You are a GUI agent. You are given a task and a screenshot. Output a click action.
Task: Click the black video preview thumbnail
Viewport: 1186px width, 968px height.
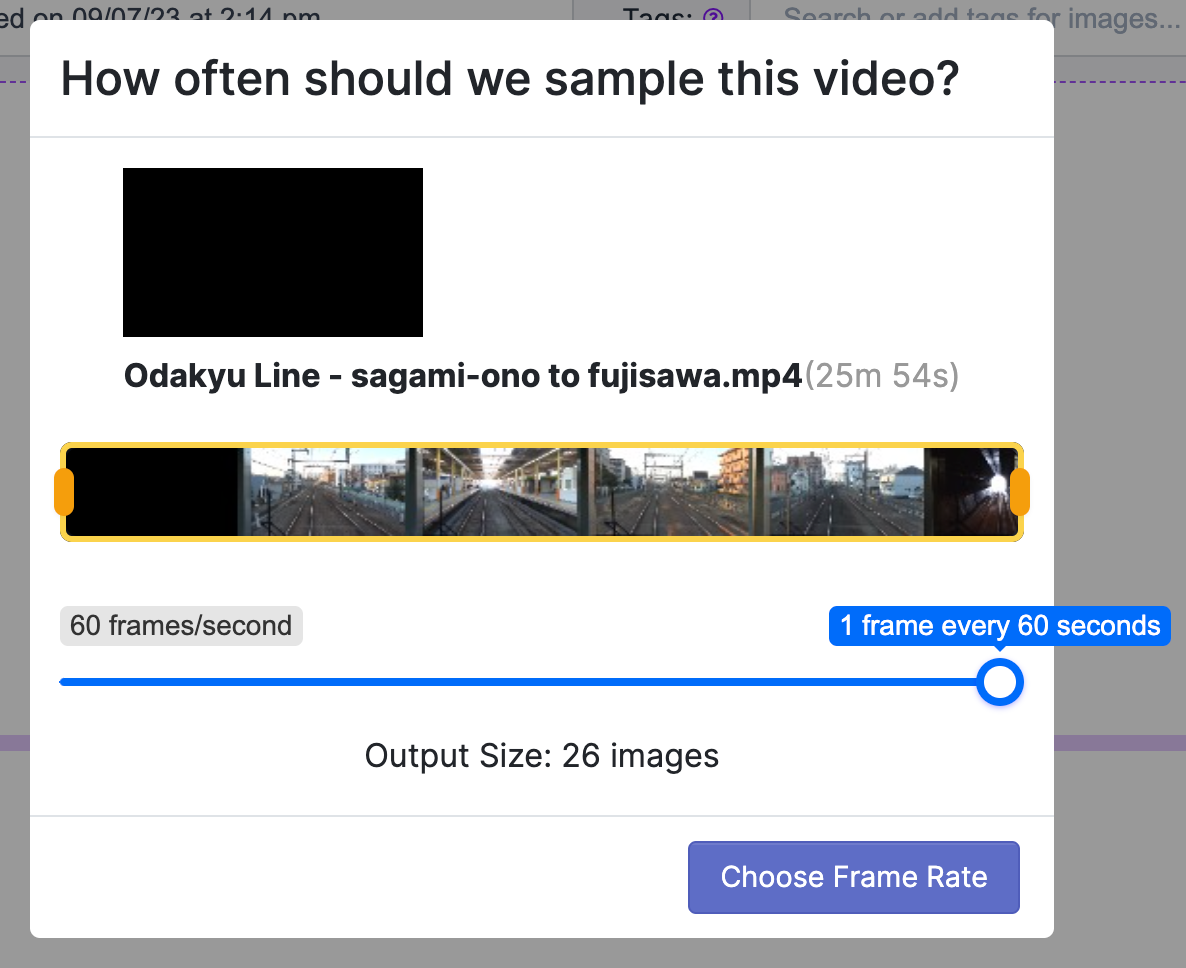pyautogui.click(x=273, y=252)
